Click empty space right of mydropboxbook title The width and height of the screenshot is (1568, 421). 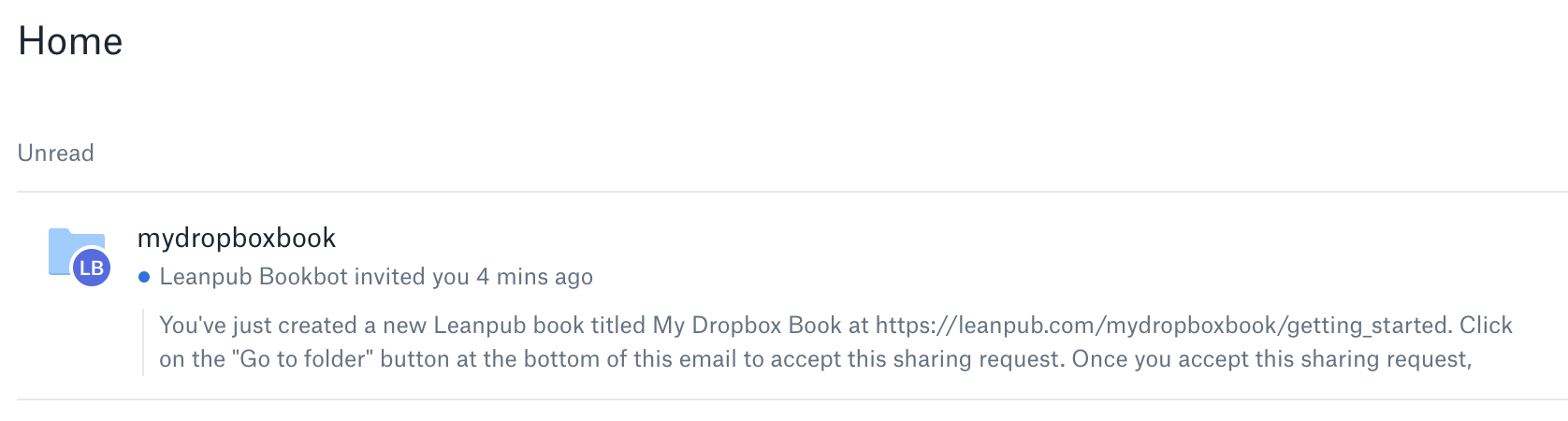(842, 239)
